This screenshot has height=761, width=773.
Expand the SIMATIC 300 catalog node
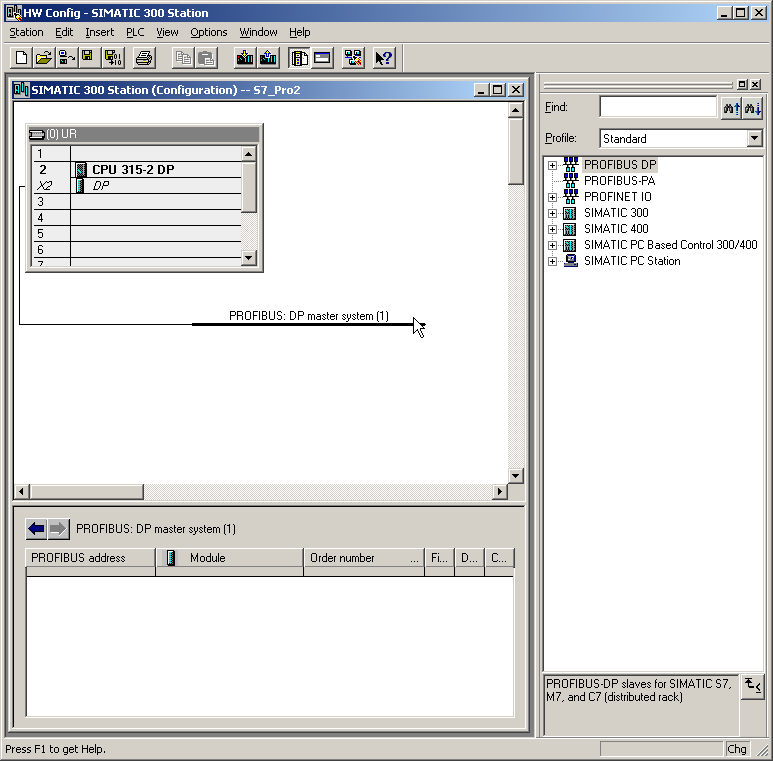point(552,213)
